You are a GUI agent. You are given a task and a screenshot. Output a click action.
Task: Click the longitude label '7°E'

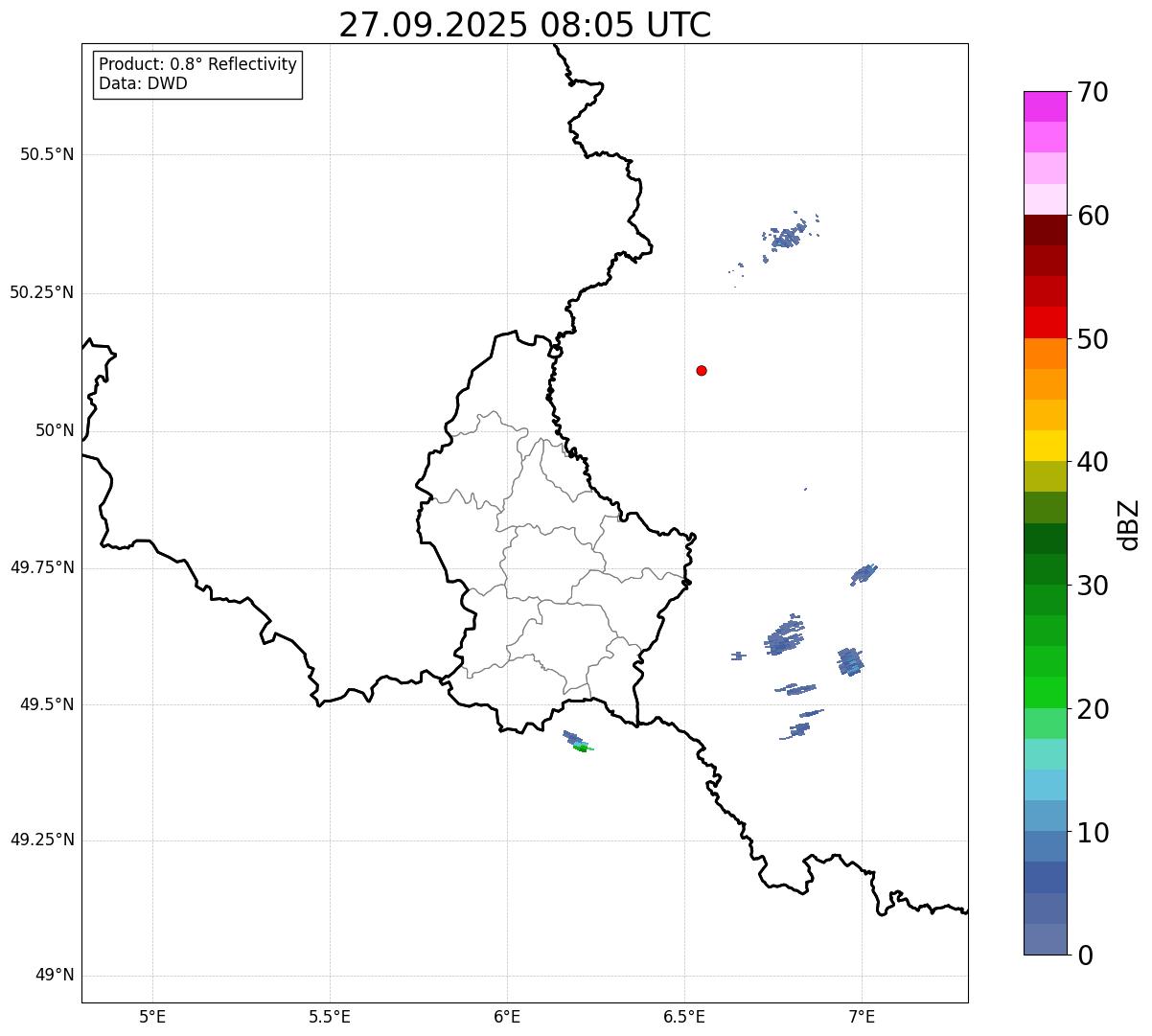click(x=862, y=1016)
